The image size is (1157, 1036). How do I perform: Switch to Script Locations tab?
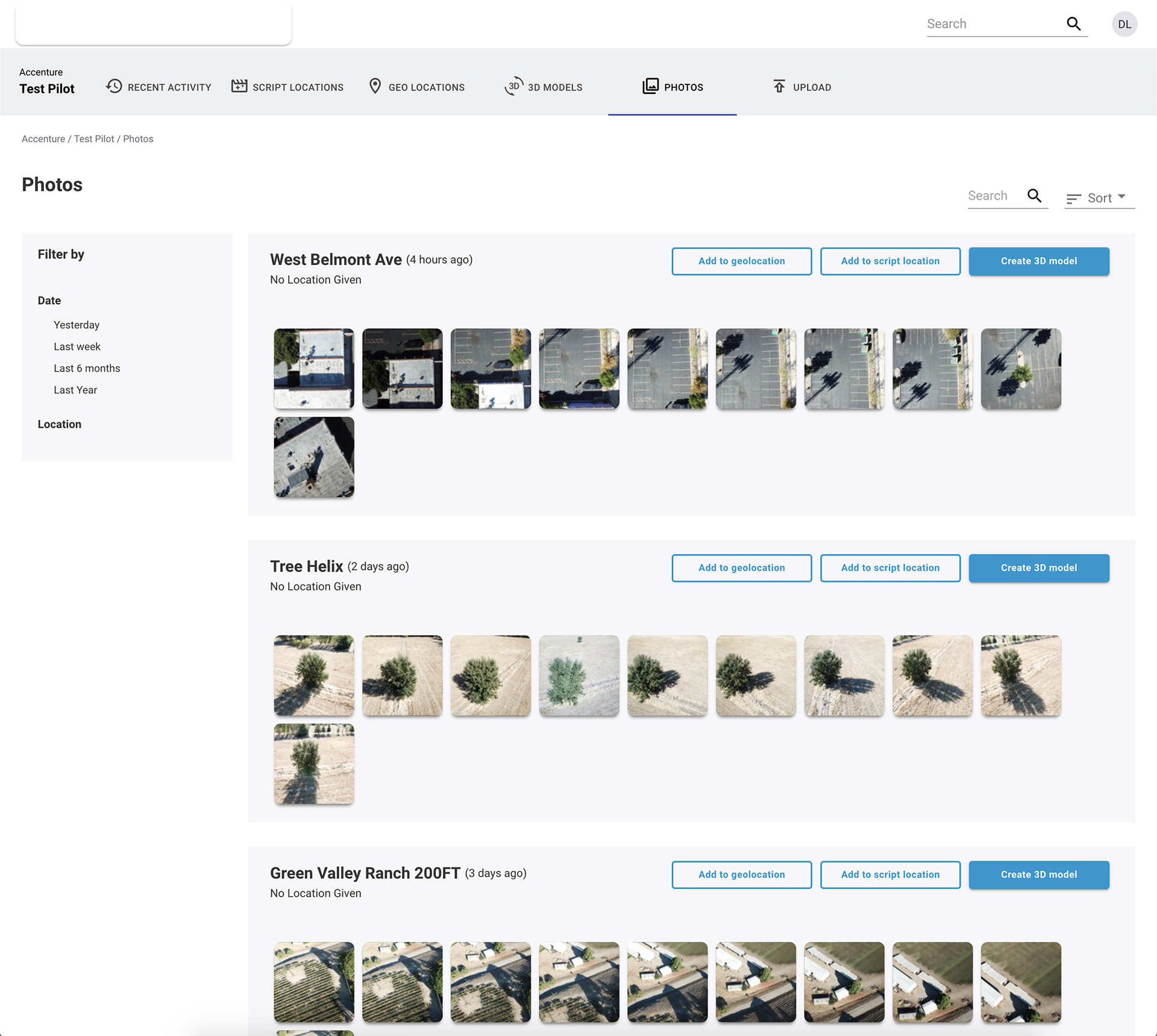[287, 87]
